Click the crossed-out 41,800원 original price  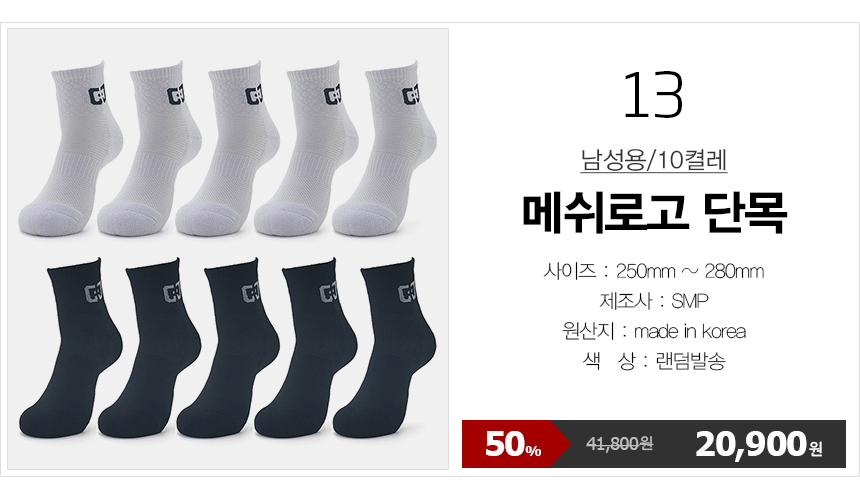coord(619,443)
